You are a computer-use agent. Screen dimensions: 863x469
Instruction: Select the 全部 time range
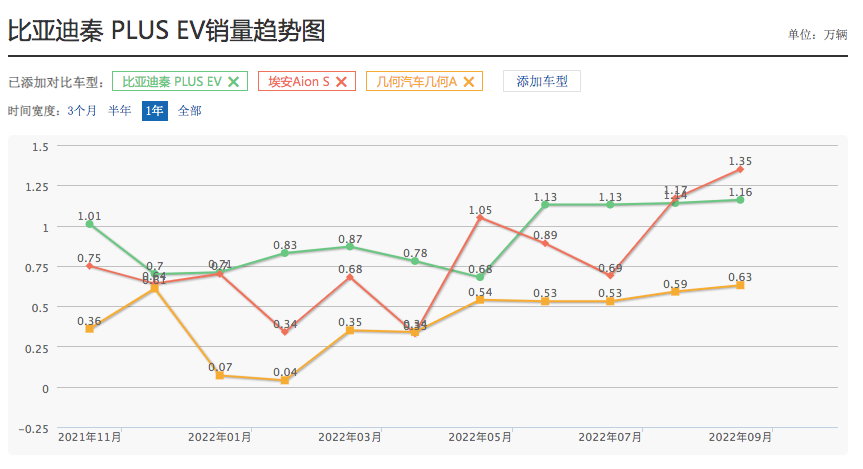189,111
